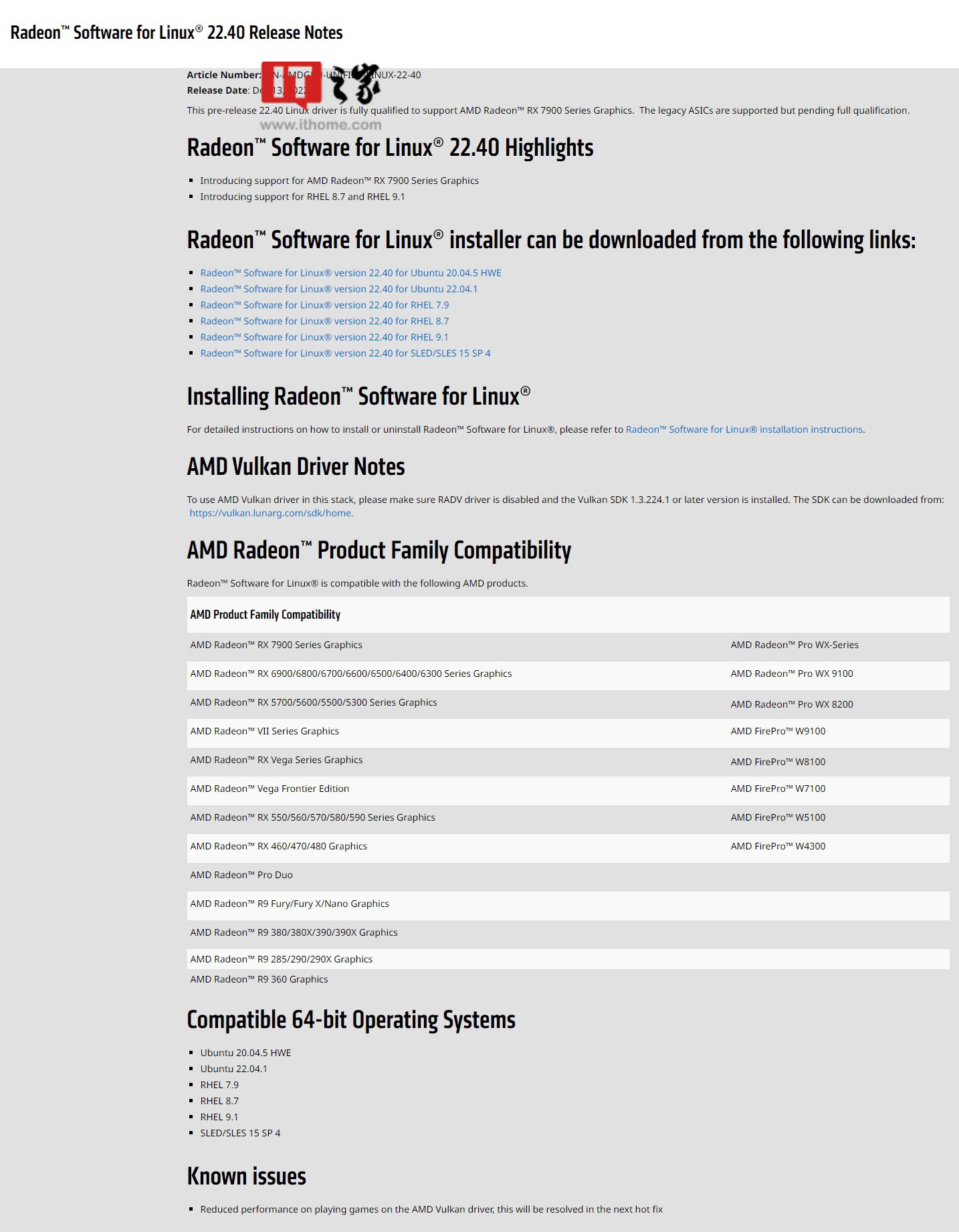Click 'Introducing support for AMD Radeon RX 7900 Series Graphics'
The height and width of the screenshot is (1232, 959).
pyautogui.click(x=339, y=181)
